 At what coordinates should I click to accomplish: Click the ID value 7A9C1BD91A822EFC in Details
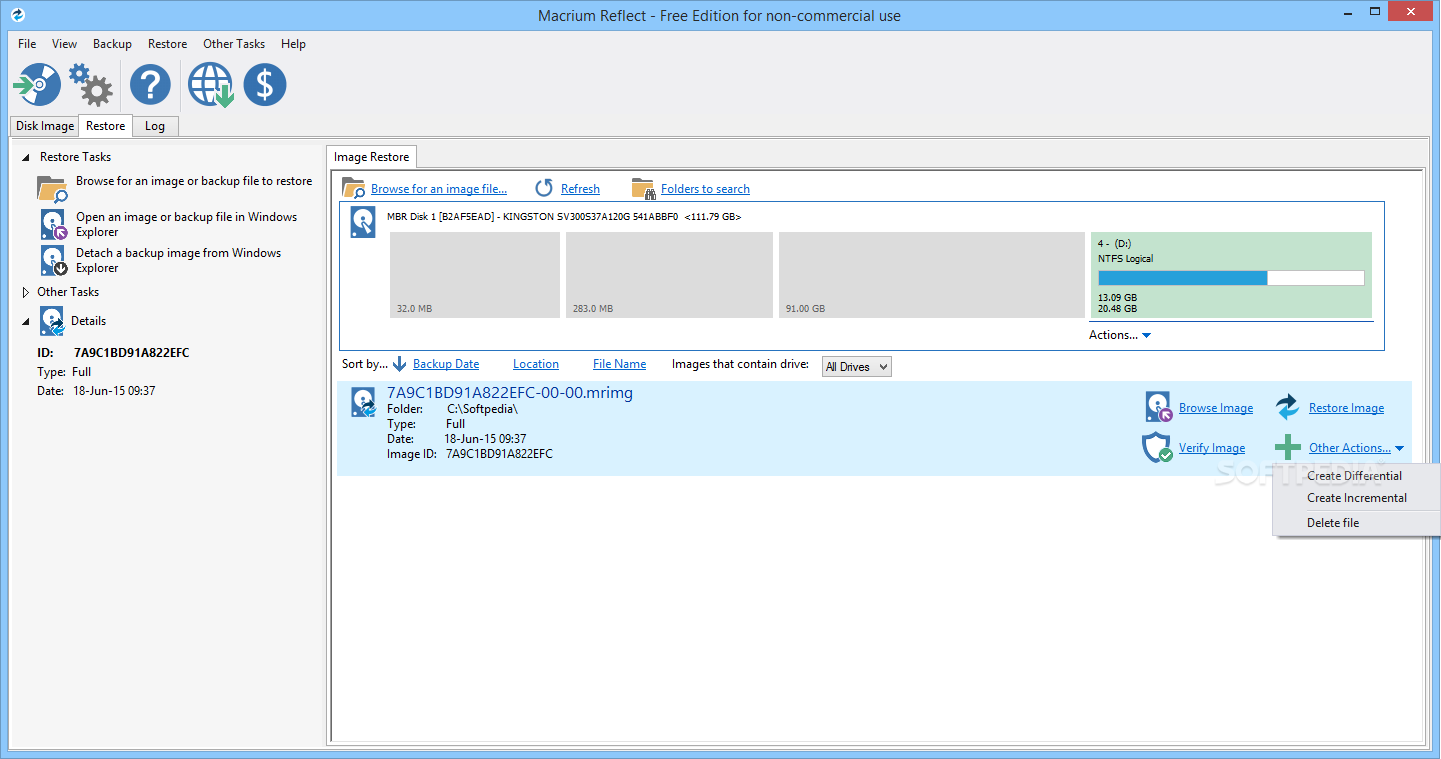click(x=132, y=353)
